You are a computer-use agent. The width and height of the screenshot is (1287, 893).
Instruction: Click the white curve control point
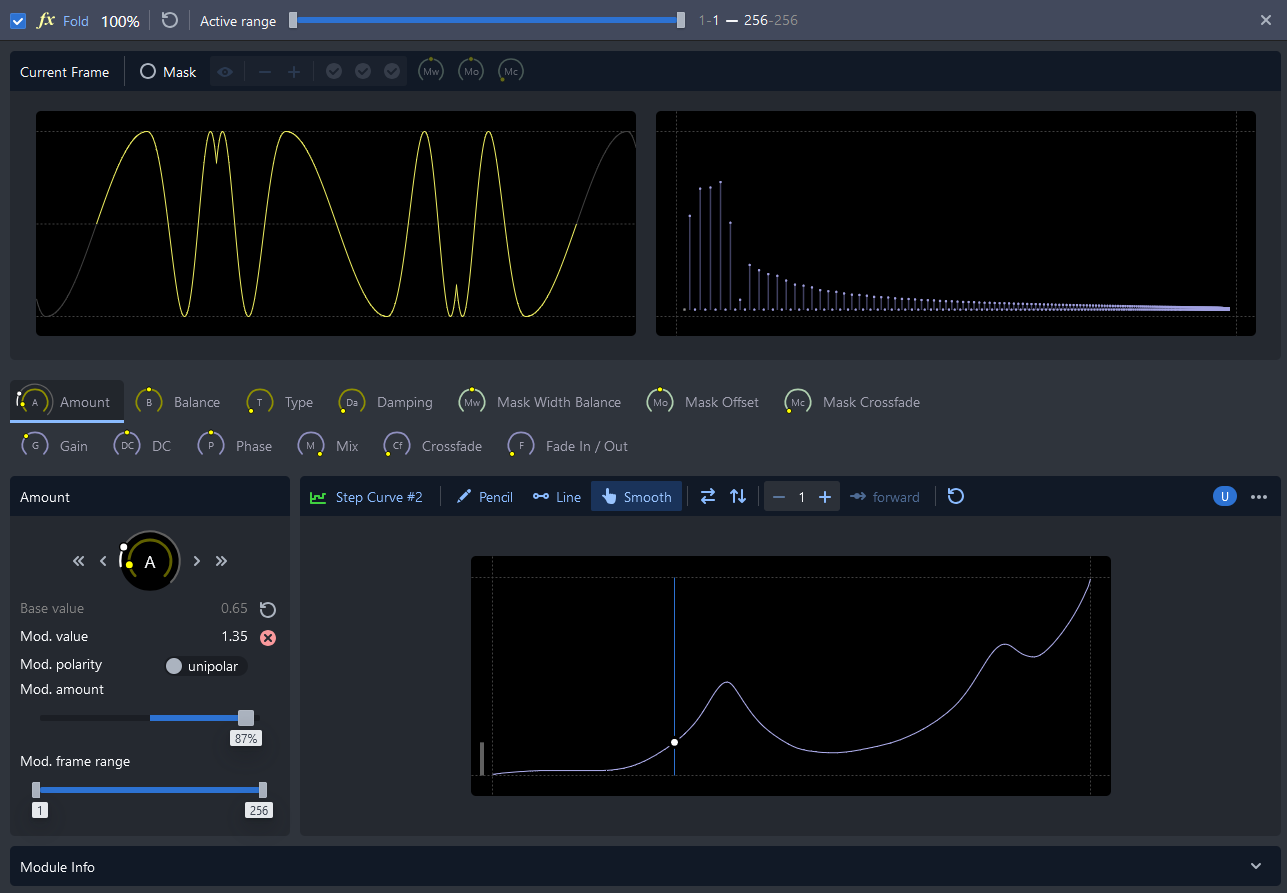[x=674, y=742]
